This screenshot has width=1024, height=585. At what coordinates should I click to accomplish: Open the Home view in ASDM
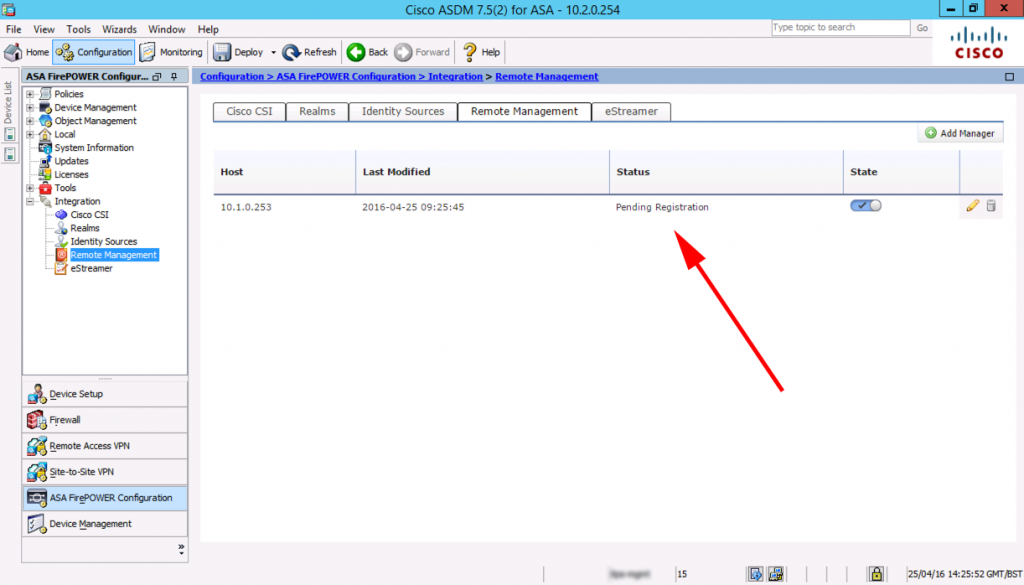29,51
